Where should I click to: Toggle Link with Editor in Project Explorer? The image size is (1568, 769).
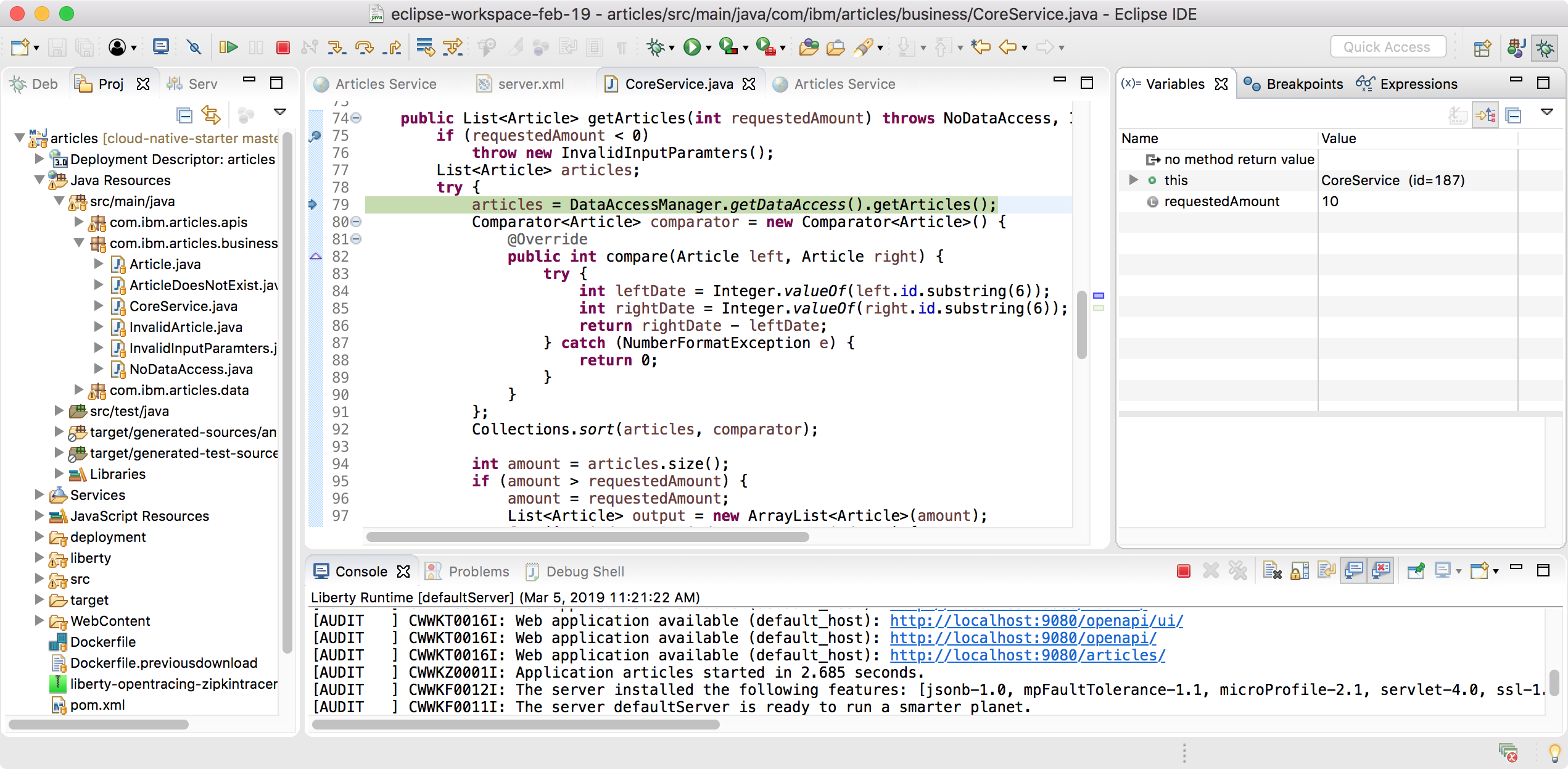tap(211, 115)
